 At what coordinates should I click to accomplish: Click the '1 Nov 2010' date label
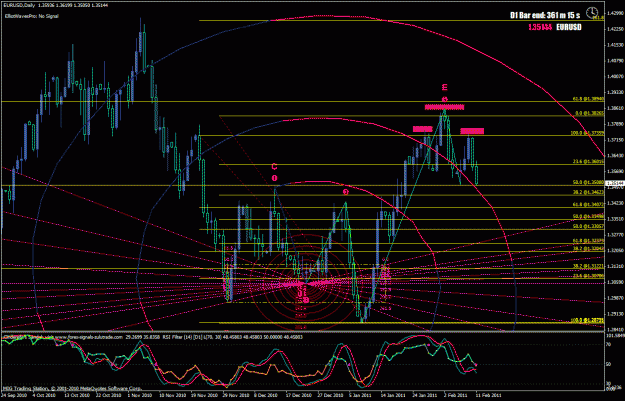[x=140, y=395]
